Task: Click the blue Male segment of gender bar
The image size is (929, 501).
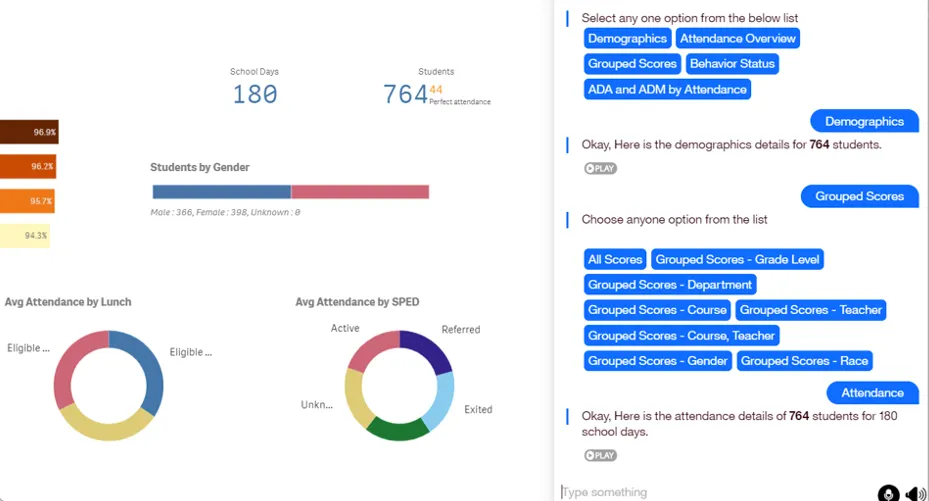Action: [x=221, y=192]
